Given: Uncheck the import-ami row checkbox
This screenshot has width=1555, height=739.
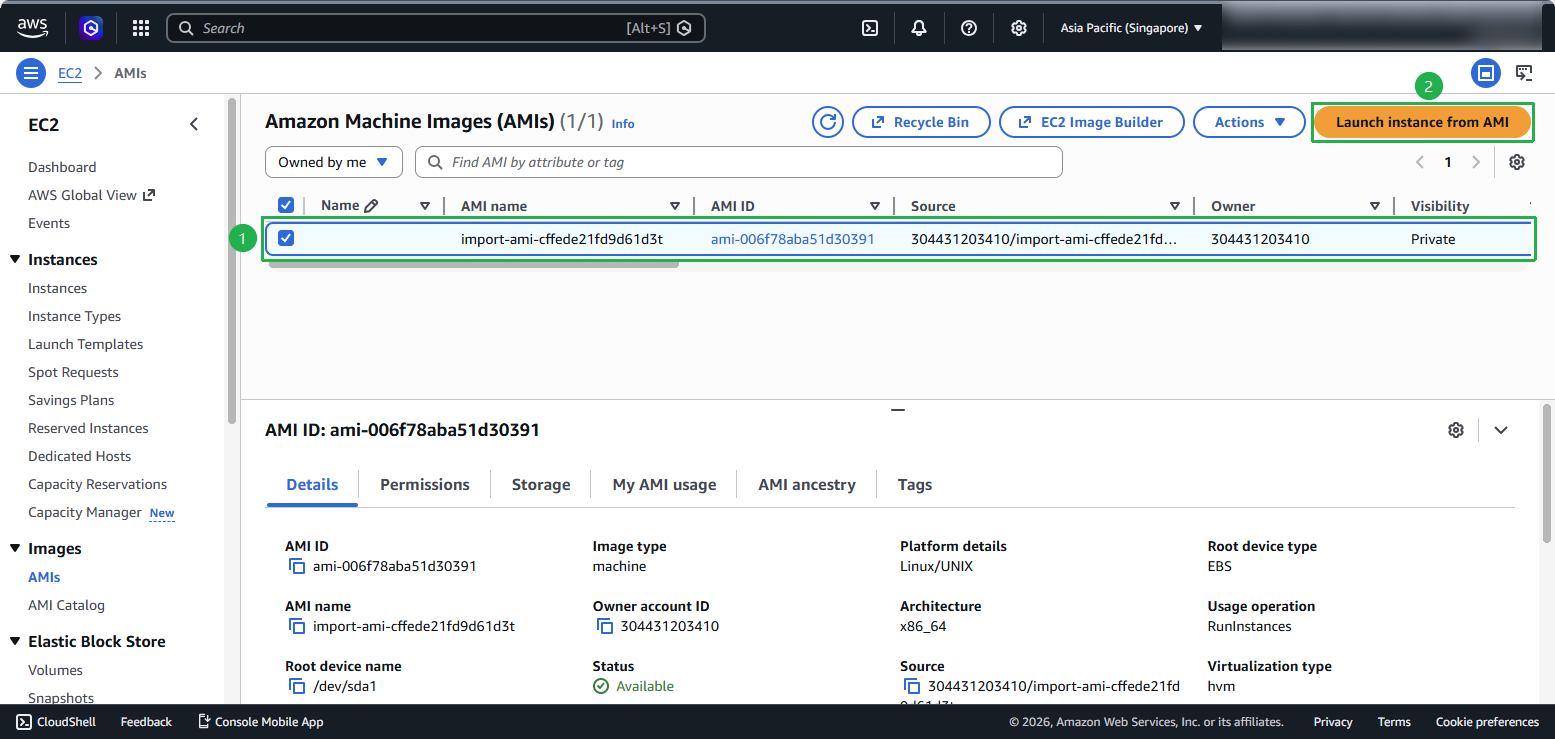Looking at the screenshot, I should pos(286,238).
